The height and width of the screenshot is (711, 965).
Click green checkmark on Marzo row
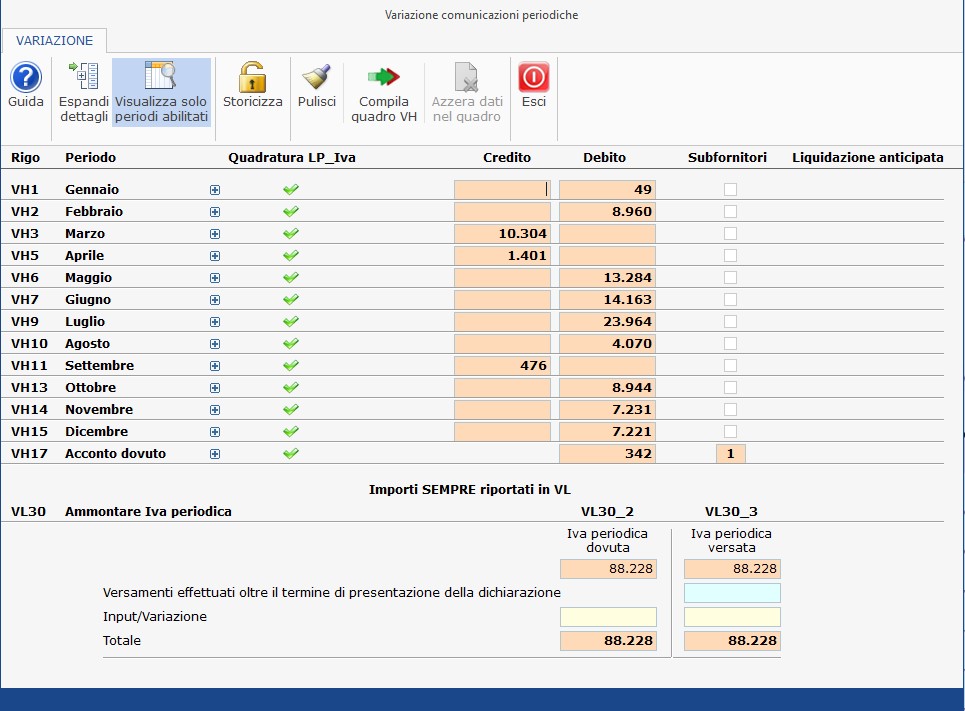(291, 233)
